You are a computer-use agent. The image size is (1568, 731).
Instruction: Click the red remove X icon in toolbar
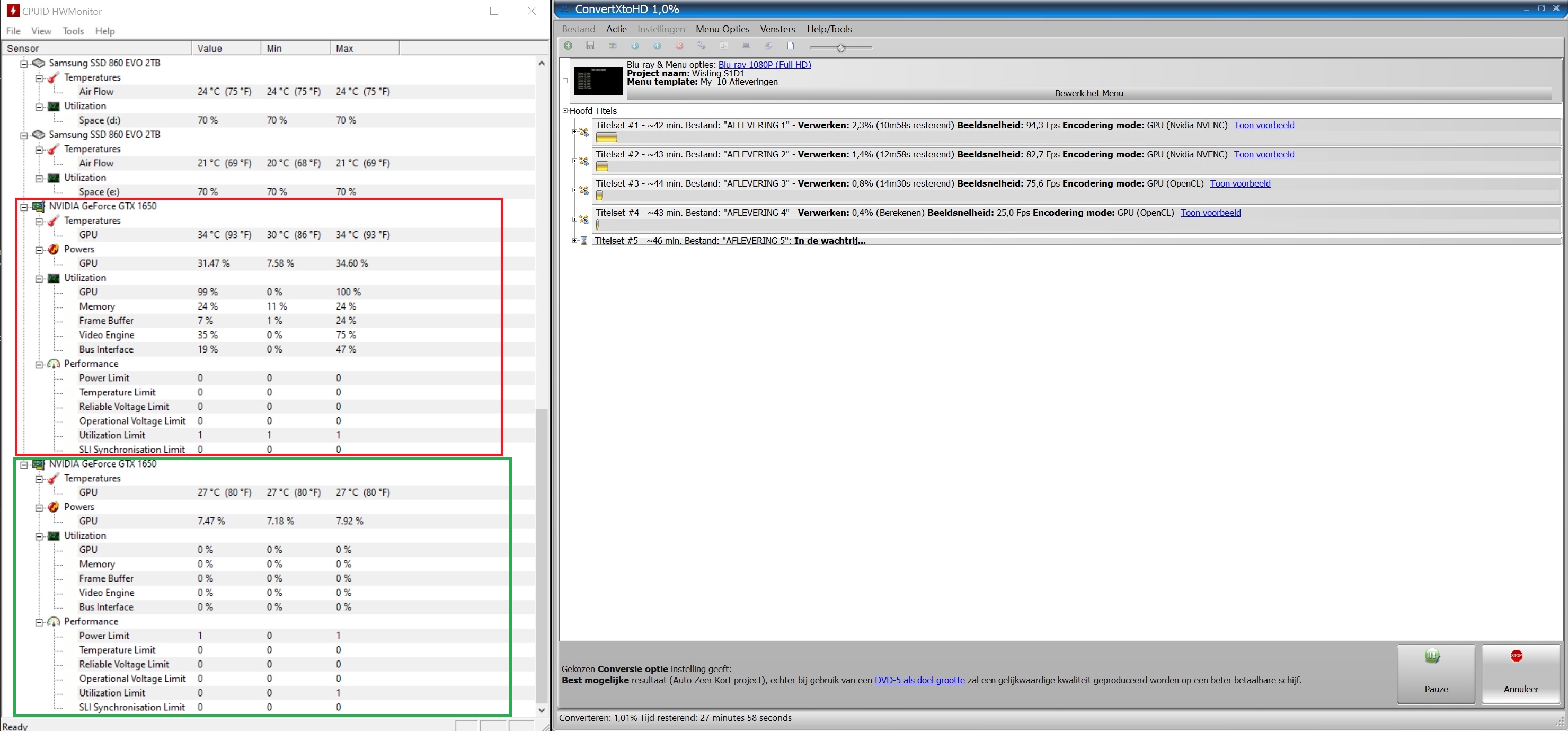(x=679, y=46)
